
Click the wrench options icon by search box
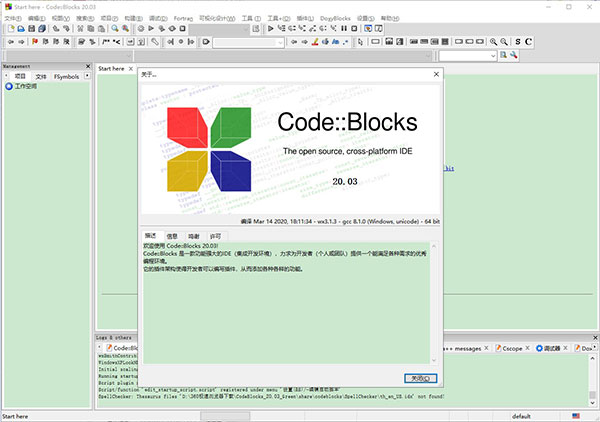click(514, 55)
